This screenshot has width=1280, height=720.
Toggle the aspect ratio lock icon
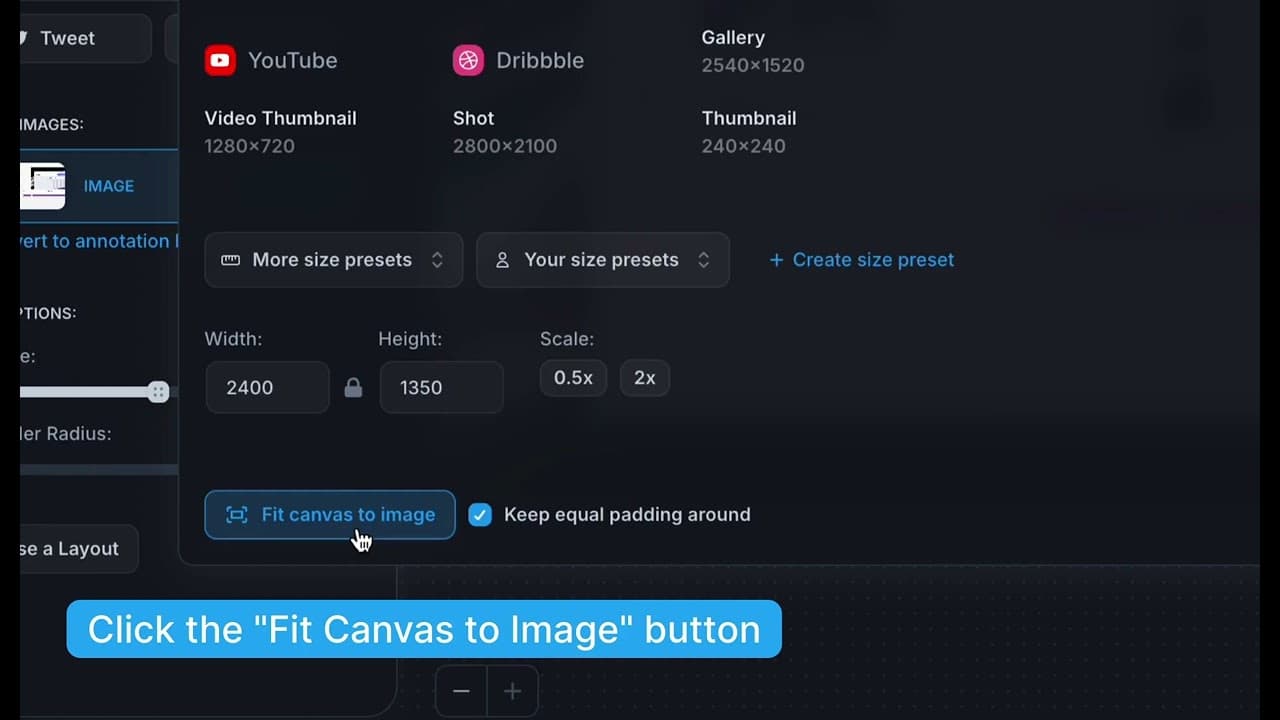pyautogui.click(x=353, y=387)
